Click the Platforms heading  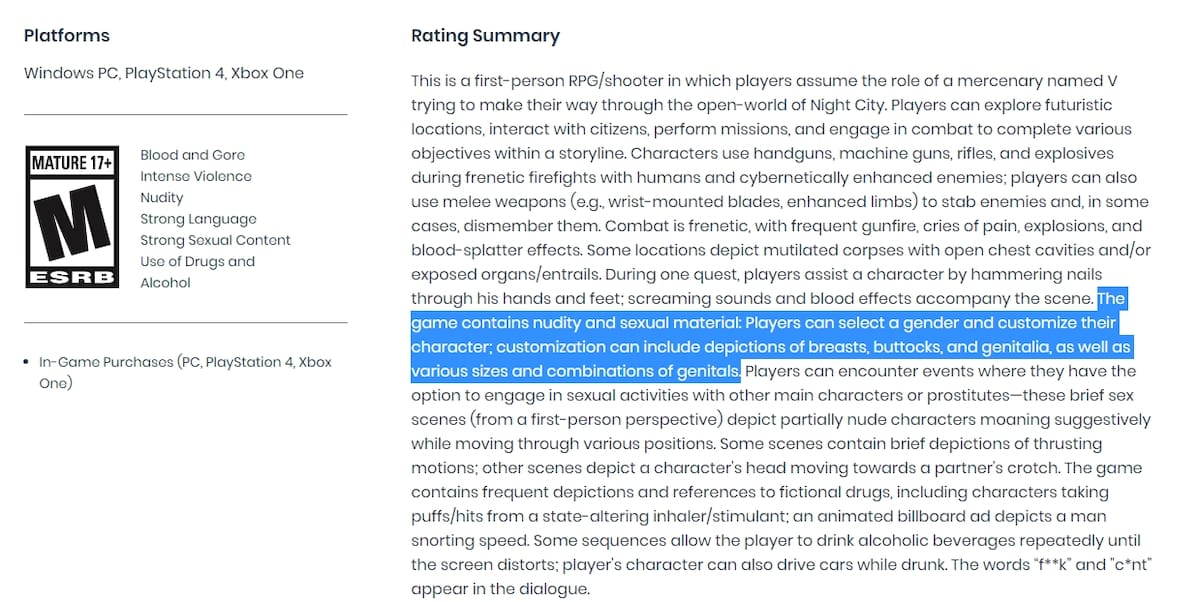click(x=67, y=36)
